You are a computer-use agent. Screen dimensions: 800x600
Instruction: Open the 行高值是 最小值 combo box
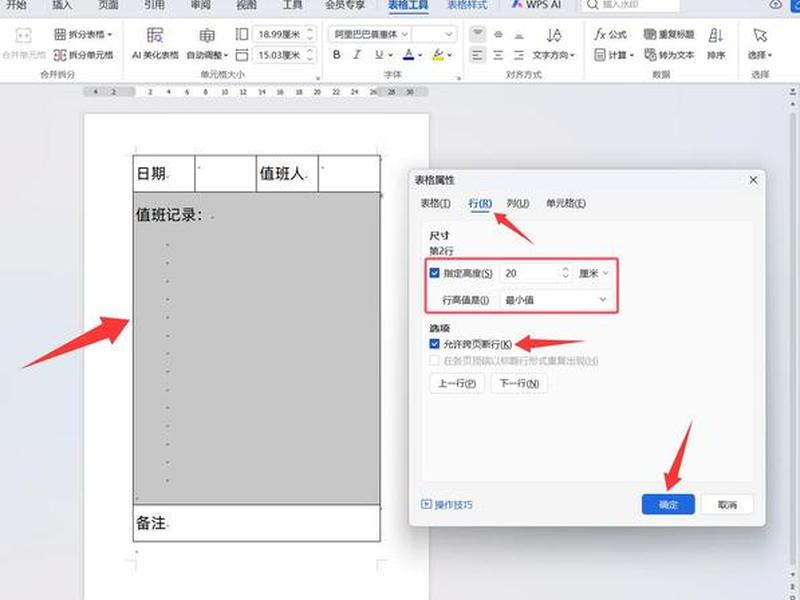coord(555,299)
